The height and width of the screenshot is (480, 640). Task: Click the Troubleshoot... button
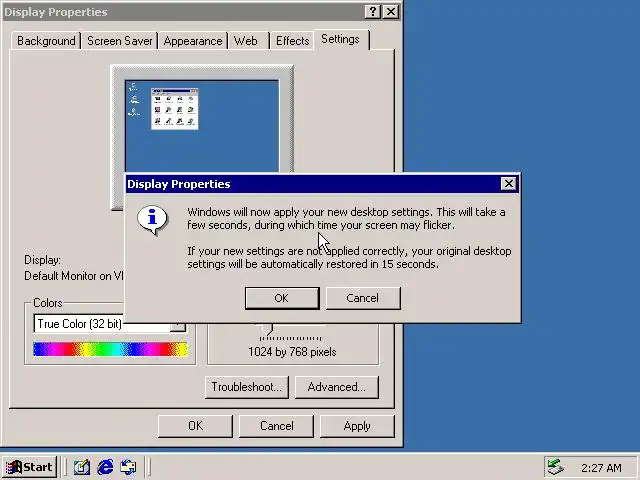[247, 387]
